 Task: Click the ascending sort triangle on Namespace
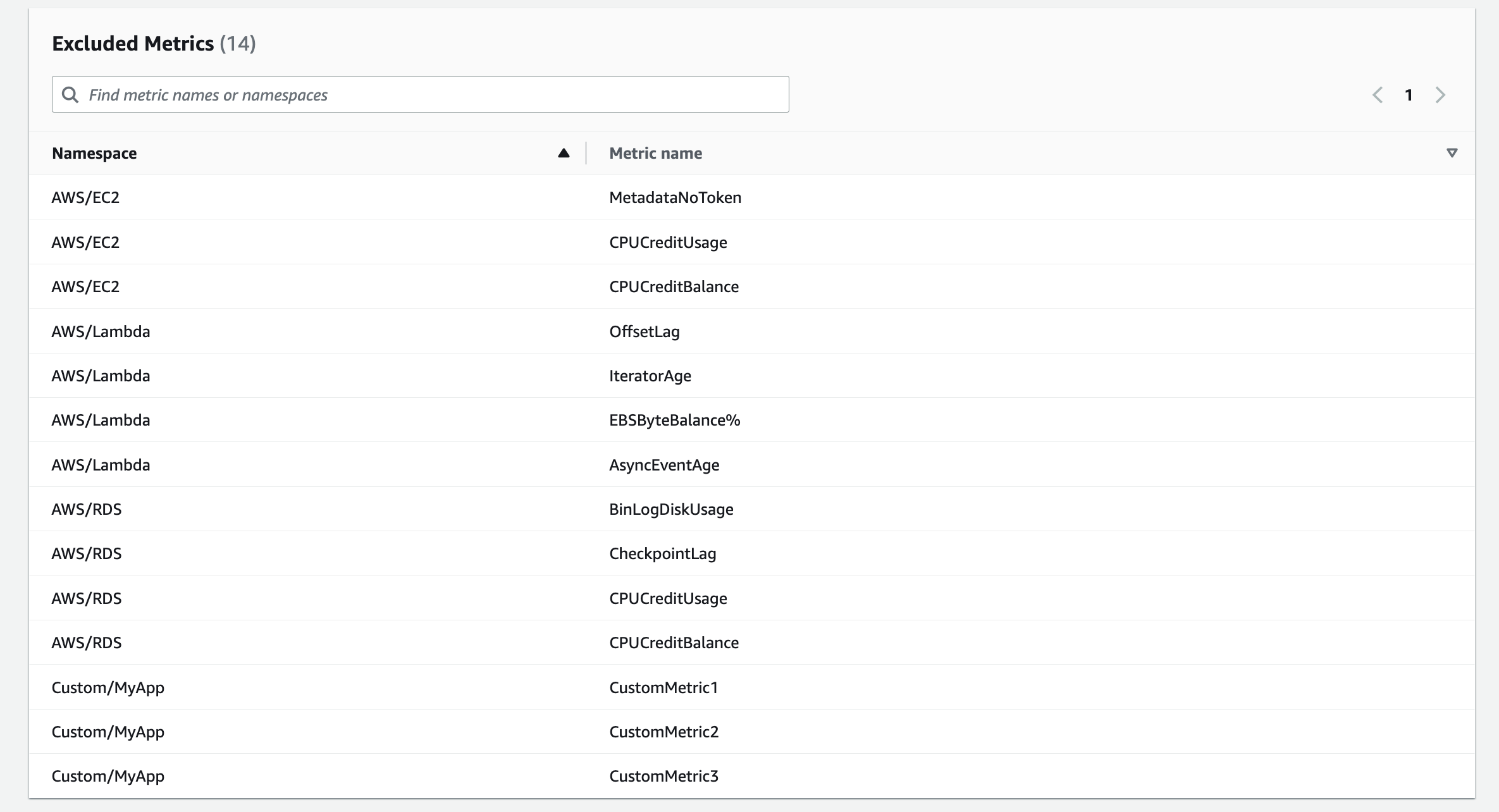click(x=563, y=152)
